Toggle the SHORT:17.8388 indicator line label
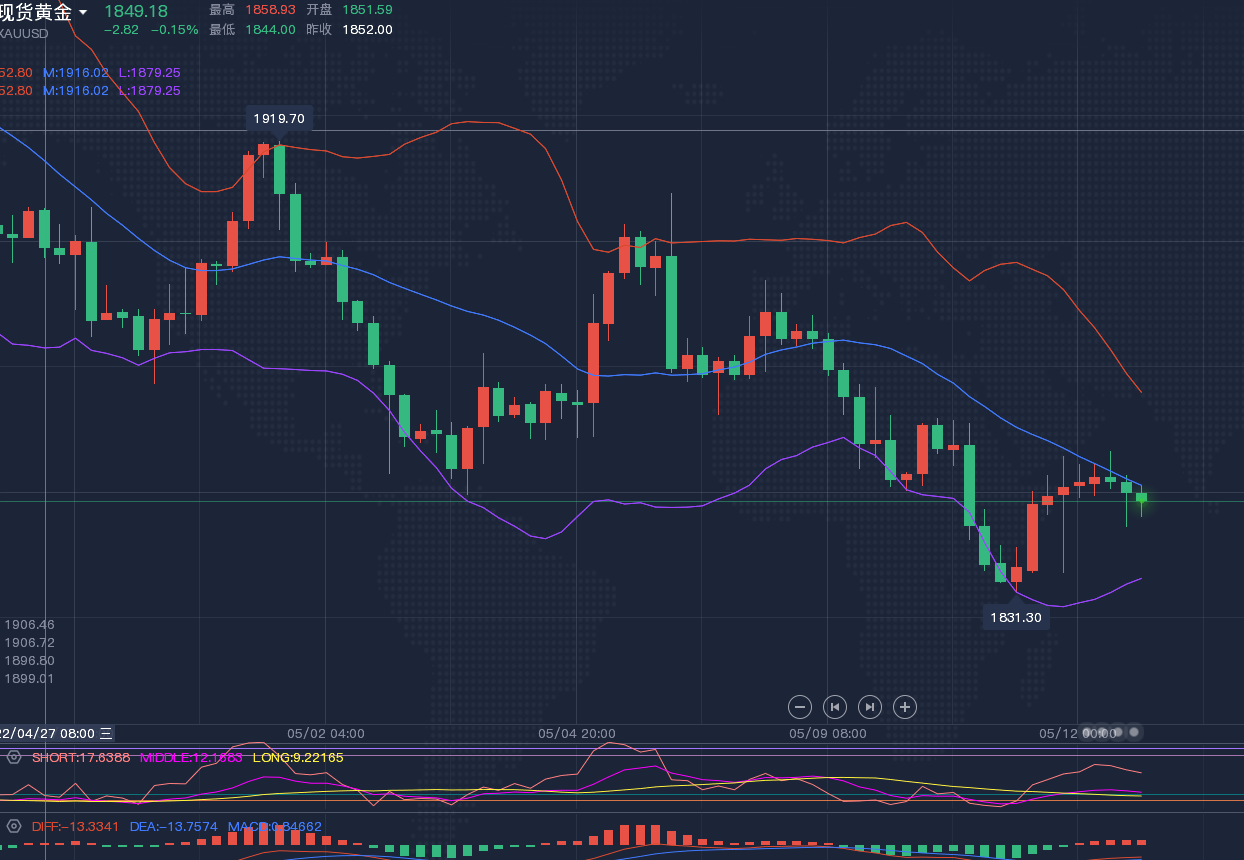Image resolution: width=1244 pixels, height=860 pixels. tap(81, 757)
